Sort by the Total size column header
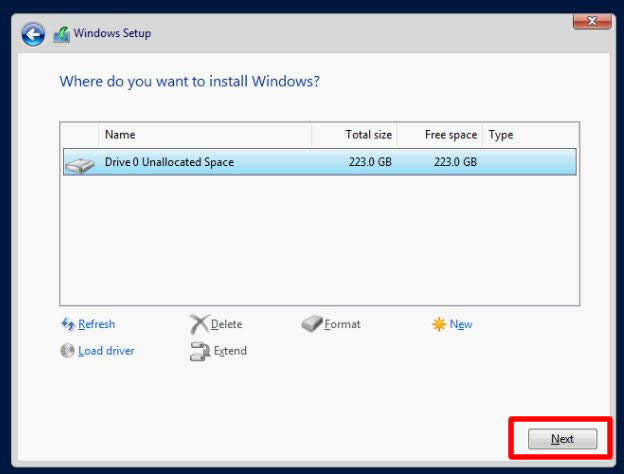The image size is (624, 474). pos(354,135)
